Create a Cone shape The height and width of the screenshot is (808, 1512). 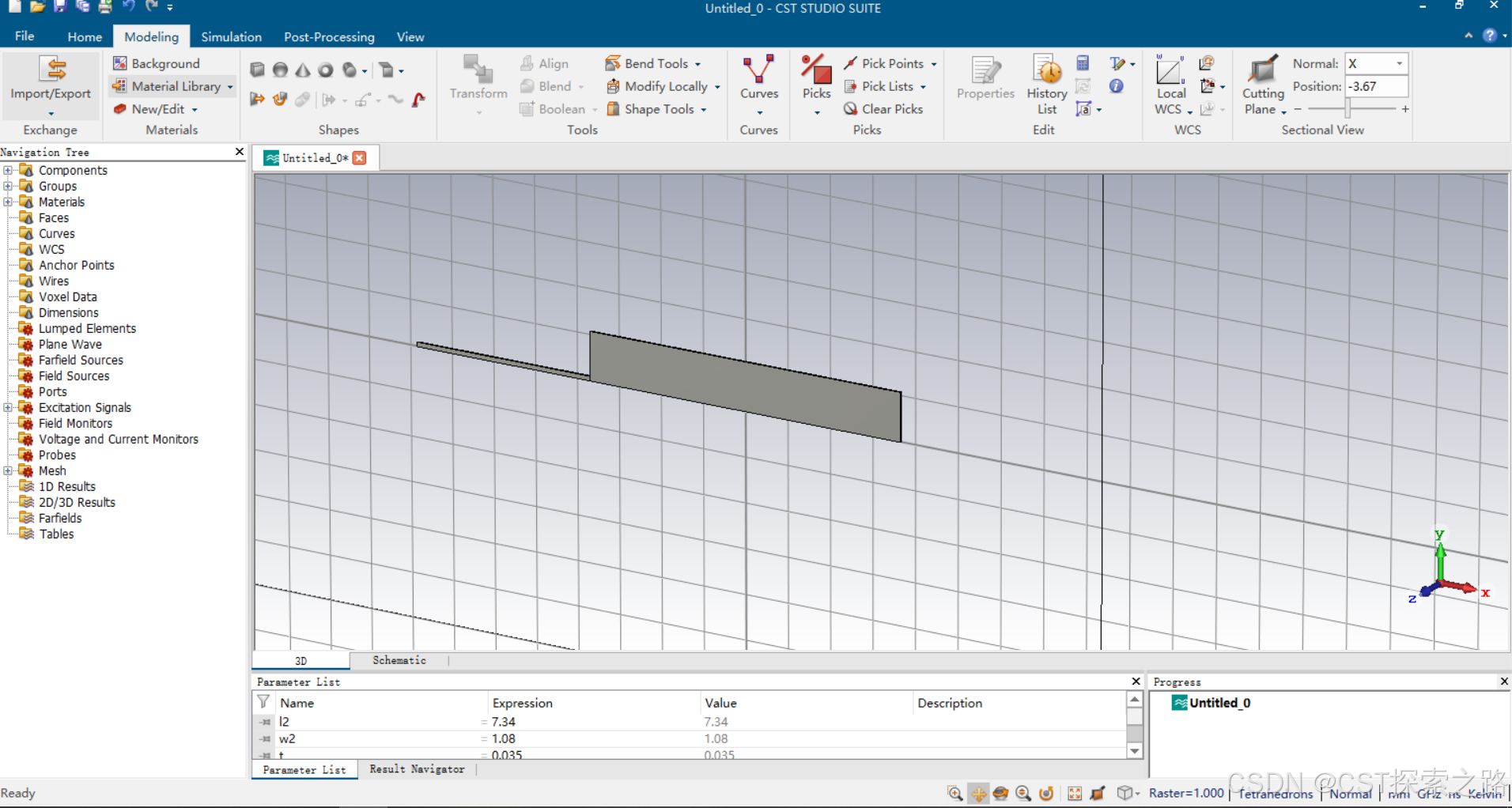click(x=303, y=70)
